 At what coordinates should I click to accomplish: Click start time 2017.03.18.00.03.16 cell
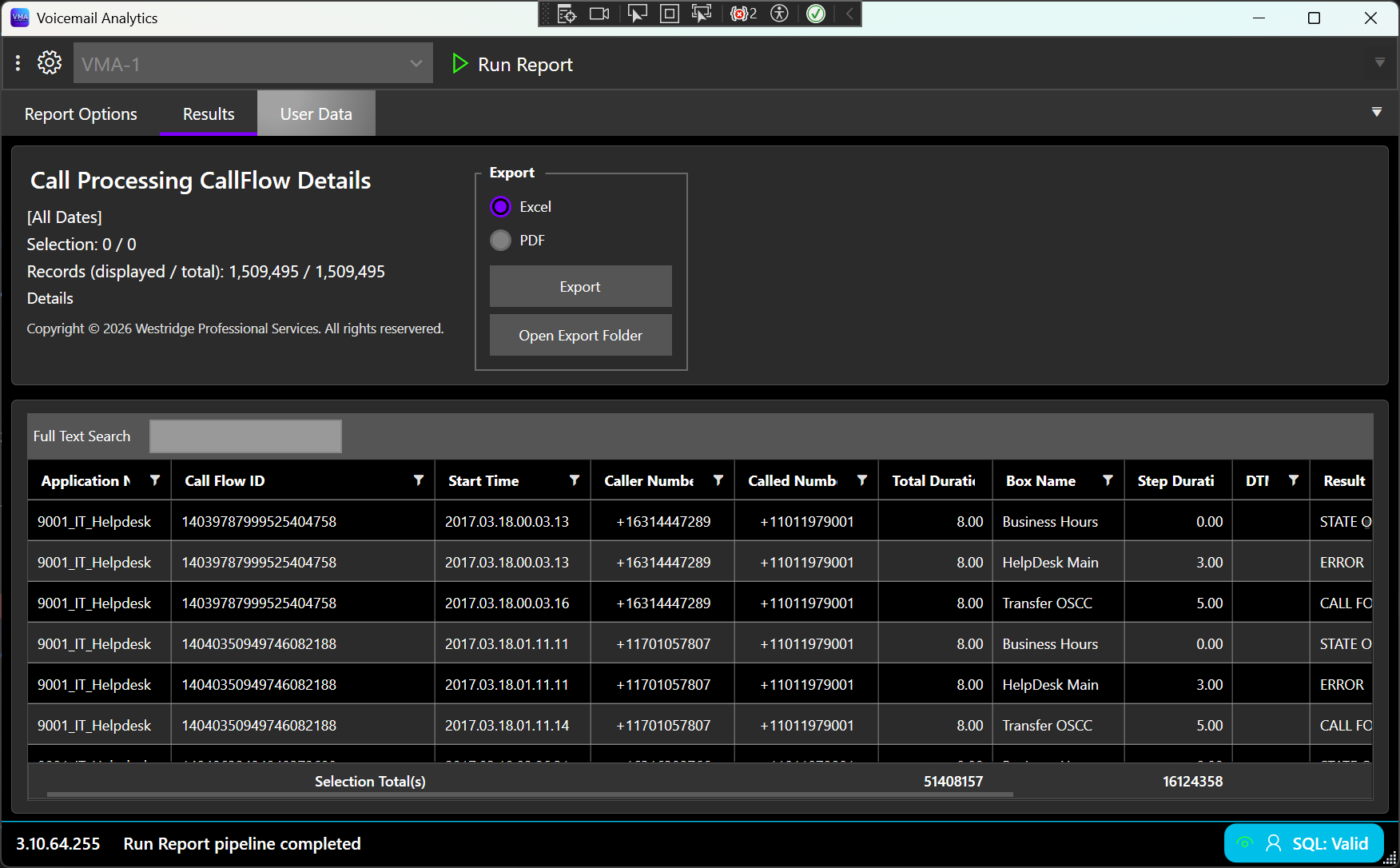(x=512, y=603)
